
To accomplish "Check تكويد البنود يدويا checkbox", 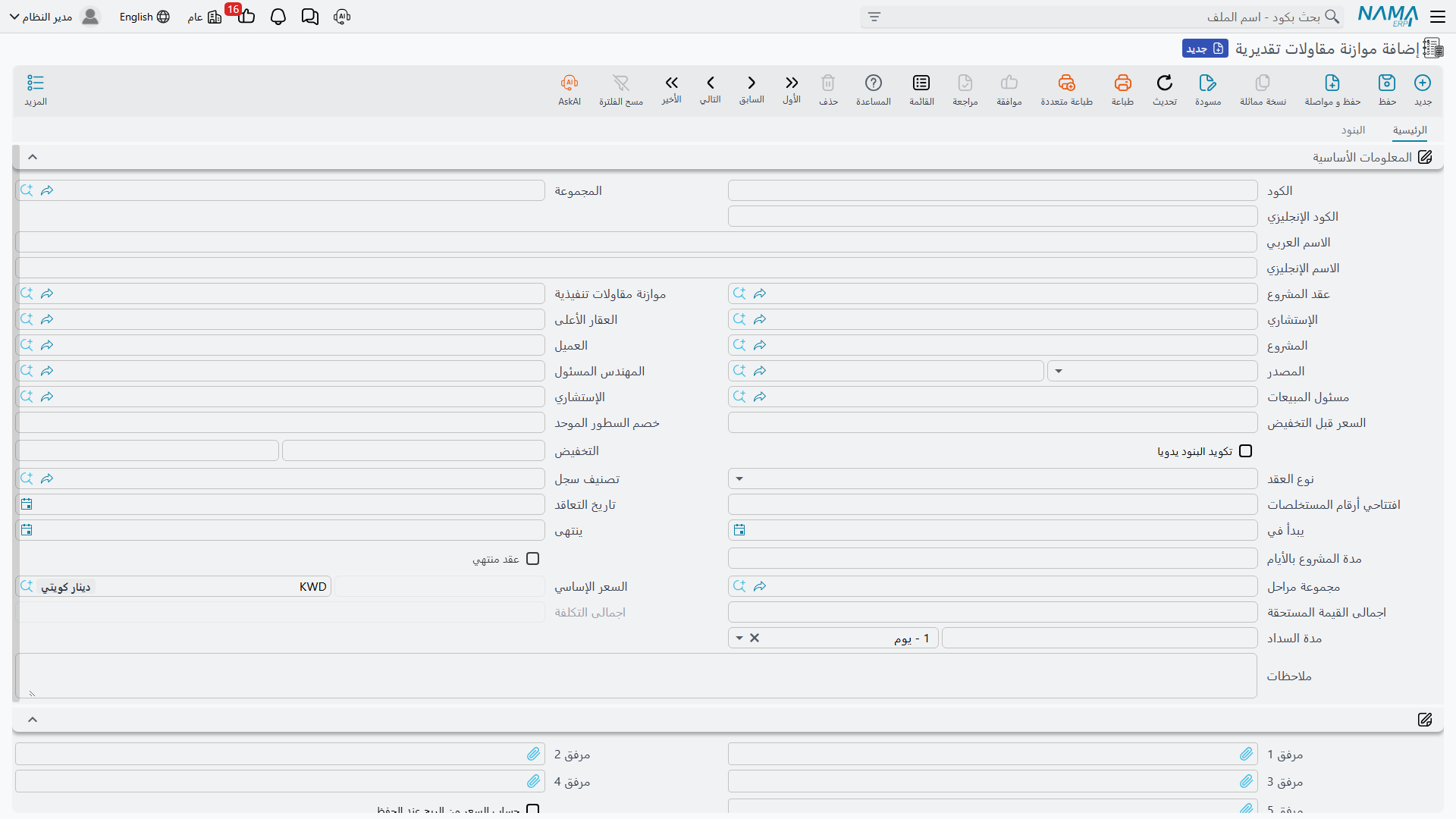I will (x=1245, y=451).
